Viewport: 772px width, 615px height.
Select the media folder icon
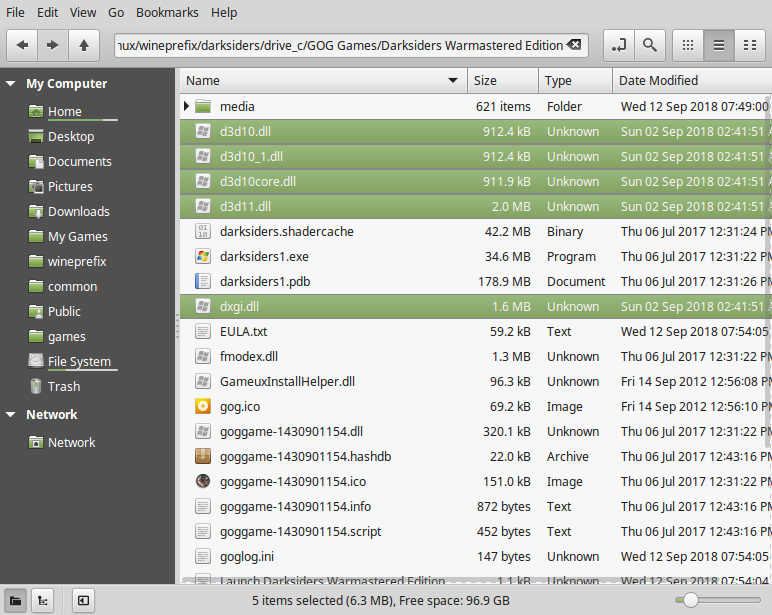pos(203,106)
